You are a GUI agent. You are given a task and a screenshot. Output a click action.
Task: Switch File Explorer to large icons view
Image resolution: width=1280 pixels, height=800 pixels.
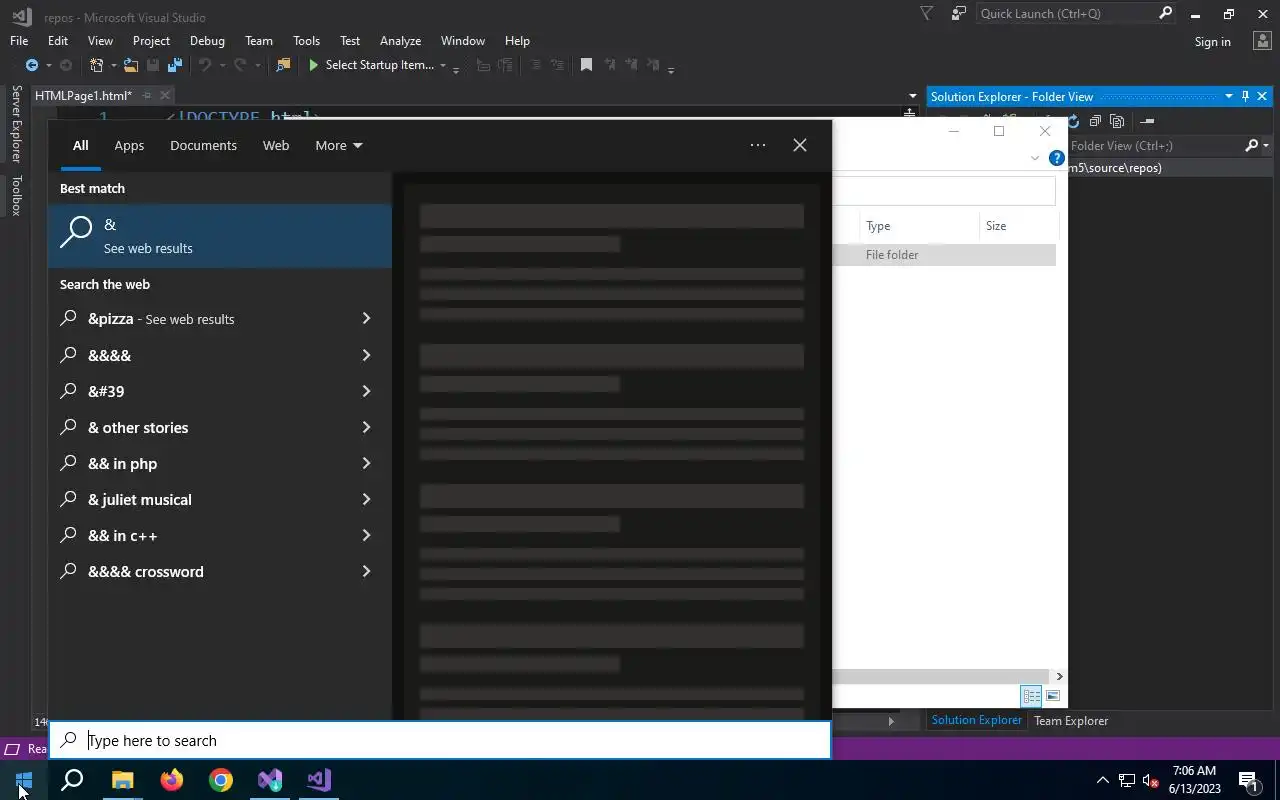[x=1052, y=696]
